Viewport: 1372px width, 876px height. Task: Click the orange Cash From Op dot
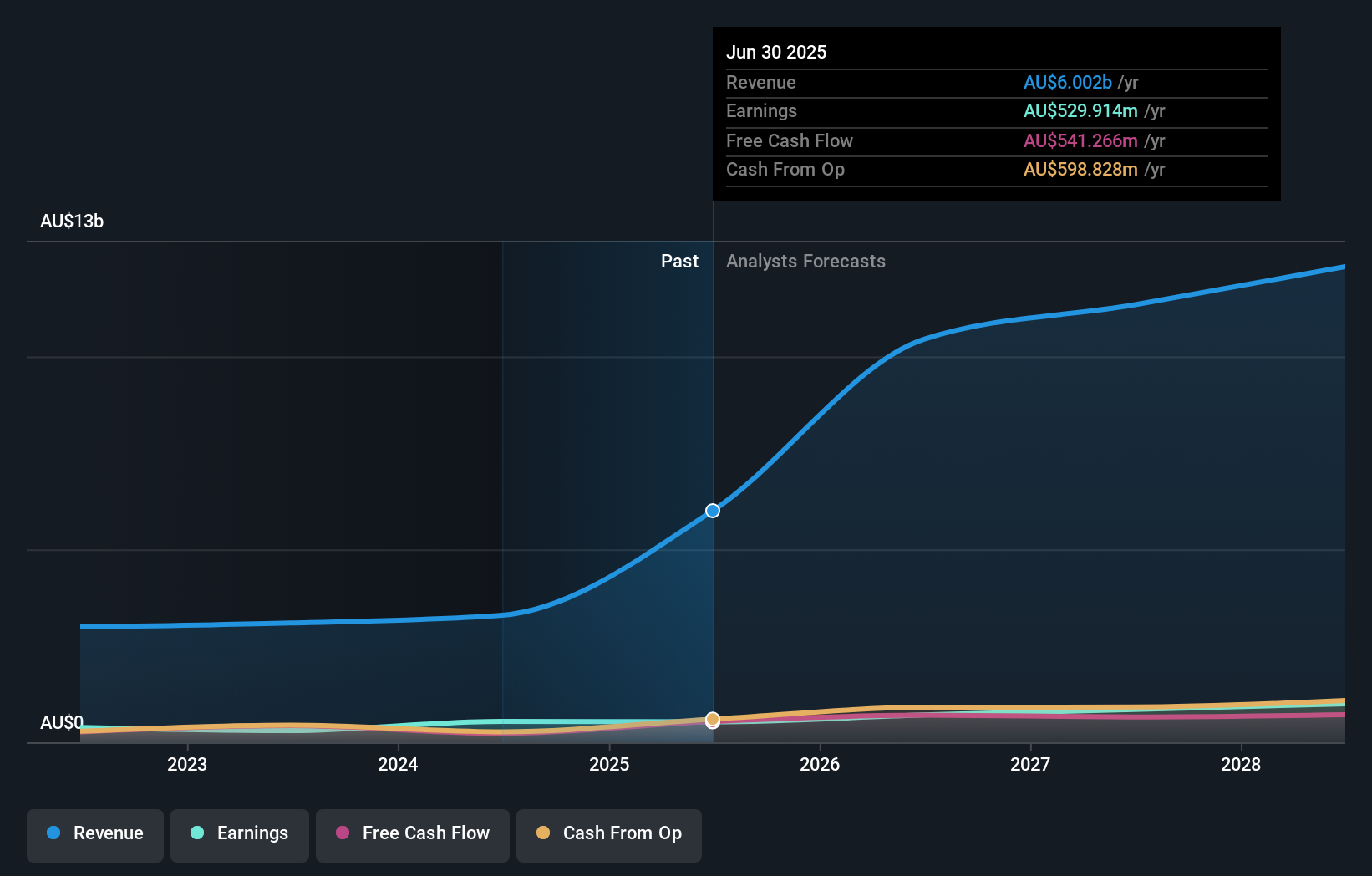(543, 833)
